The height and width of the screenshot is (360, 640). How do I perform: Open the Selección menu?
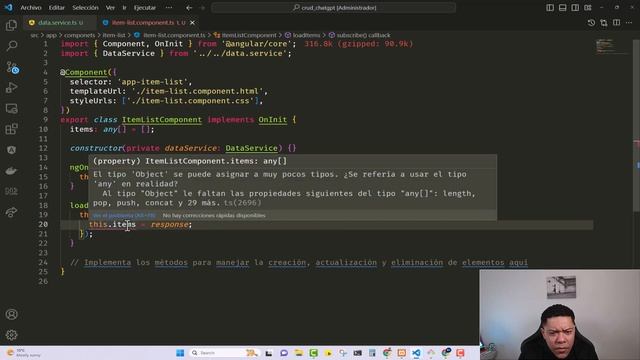point(85,7)
